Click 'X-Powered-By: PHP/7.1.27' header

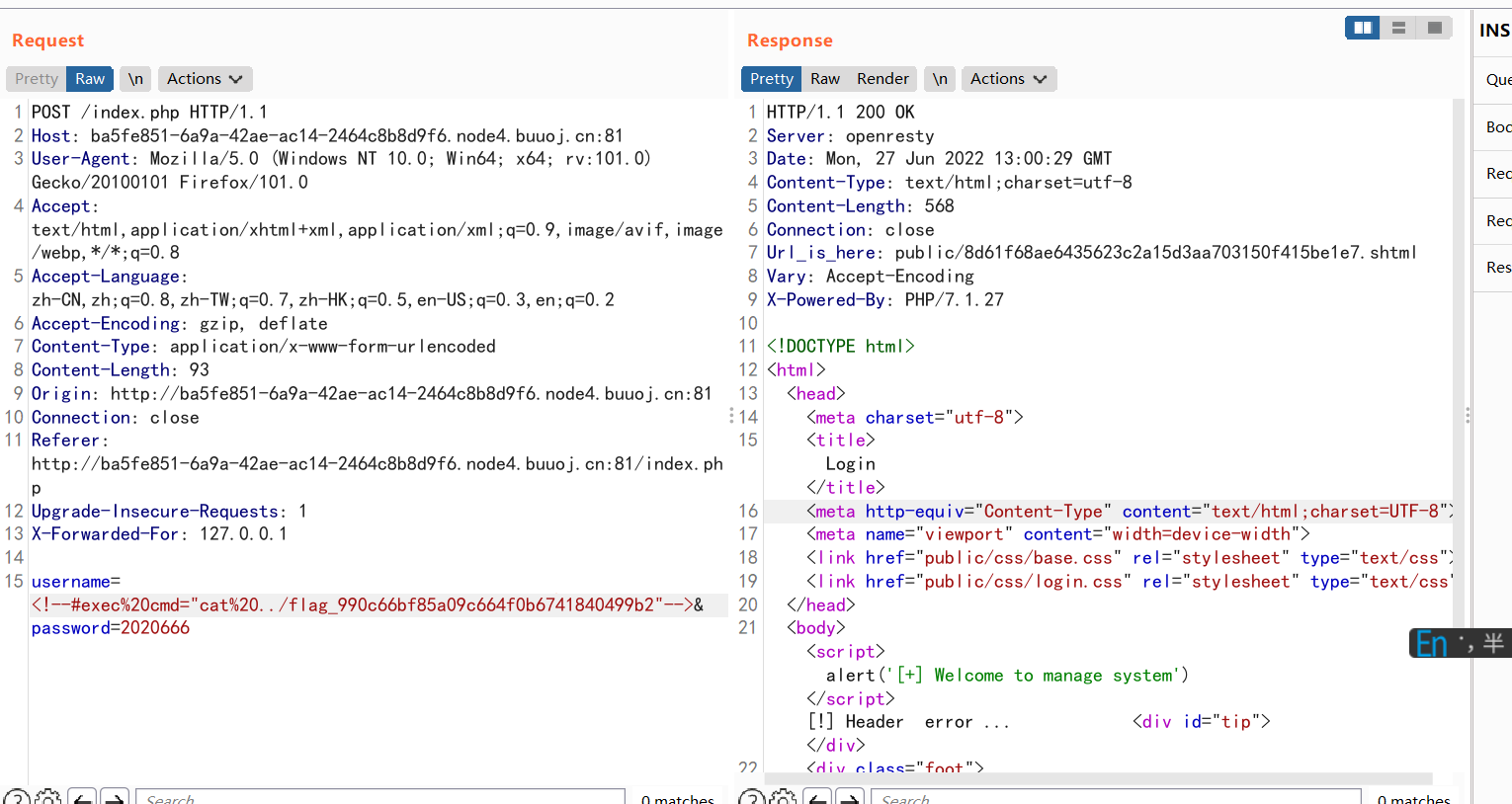coord(885,300)
